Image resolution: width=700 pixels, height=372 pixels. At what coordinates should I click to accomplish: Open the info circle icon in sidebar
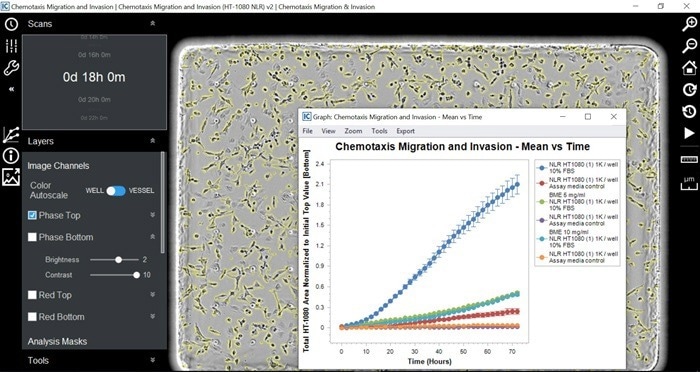point(11,156)
